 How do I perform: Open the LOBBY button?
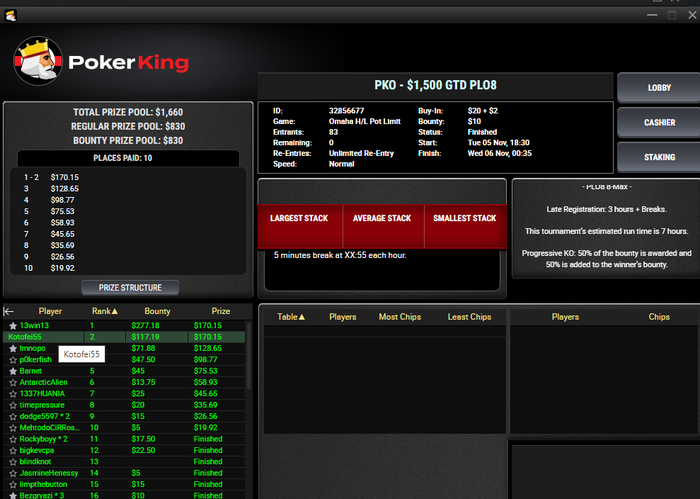click(x=659, y=87)
